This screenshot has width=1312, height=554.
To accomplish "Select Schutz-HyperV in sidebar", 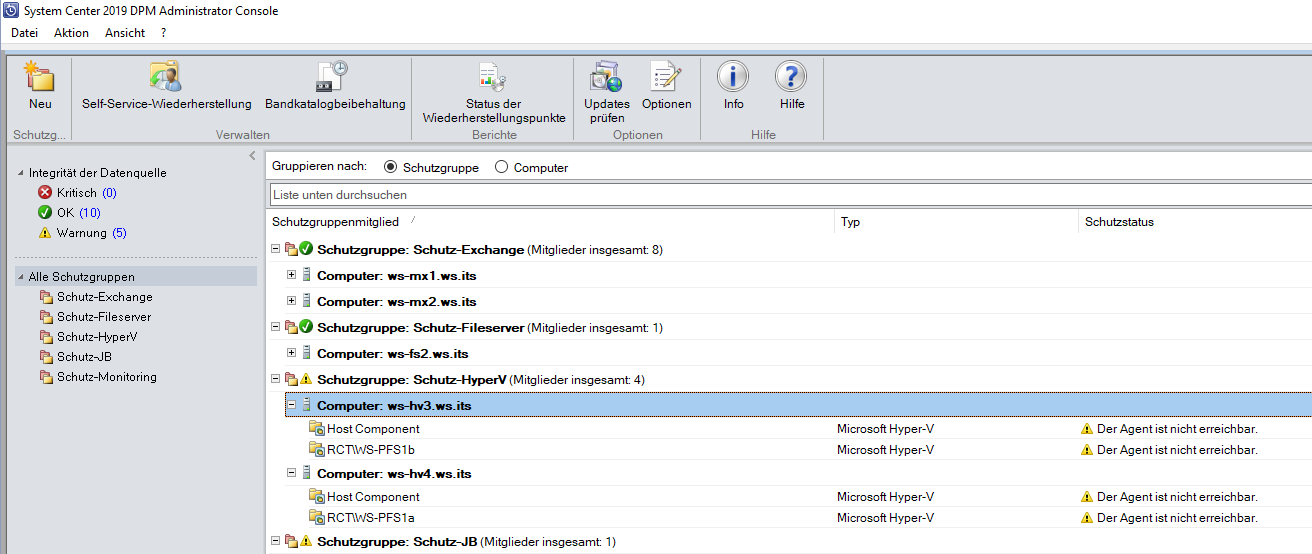I will pos(97,337).
